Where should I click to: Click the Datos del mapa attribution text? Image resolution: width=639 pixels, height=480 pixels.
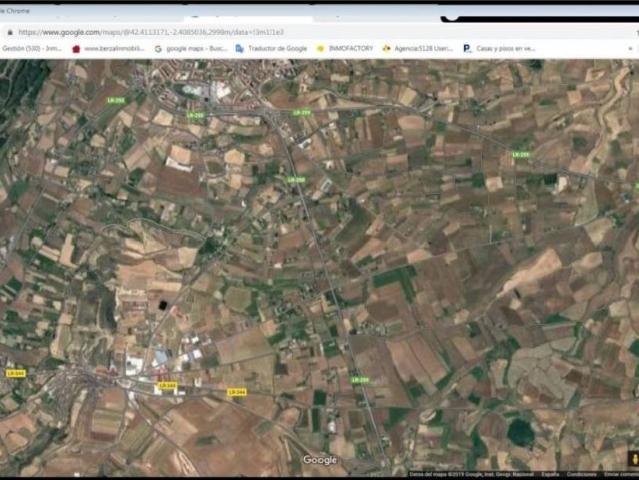point(470,474)
